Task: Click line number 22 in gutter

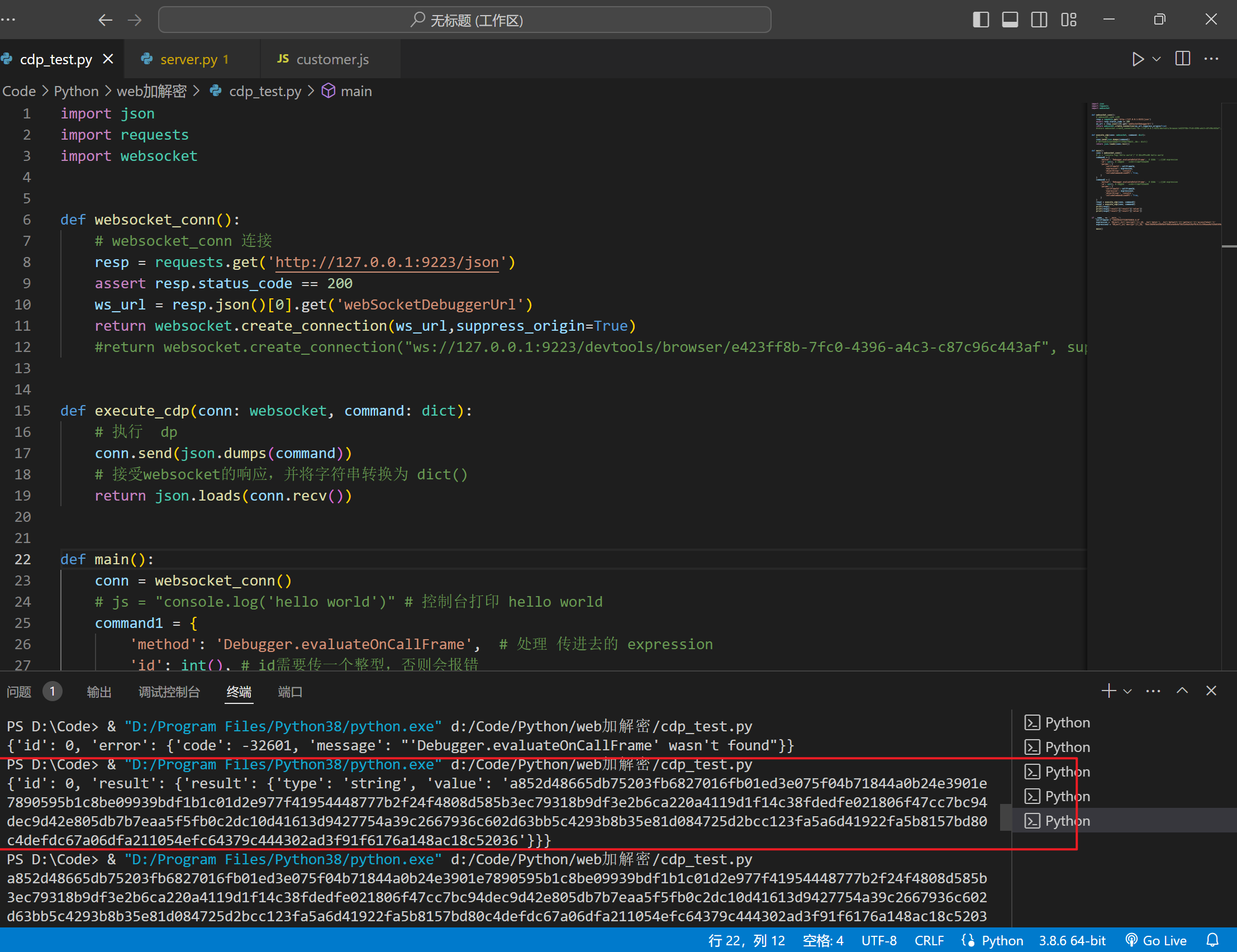Action: (x=23, y=560)
